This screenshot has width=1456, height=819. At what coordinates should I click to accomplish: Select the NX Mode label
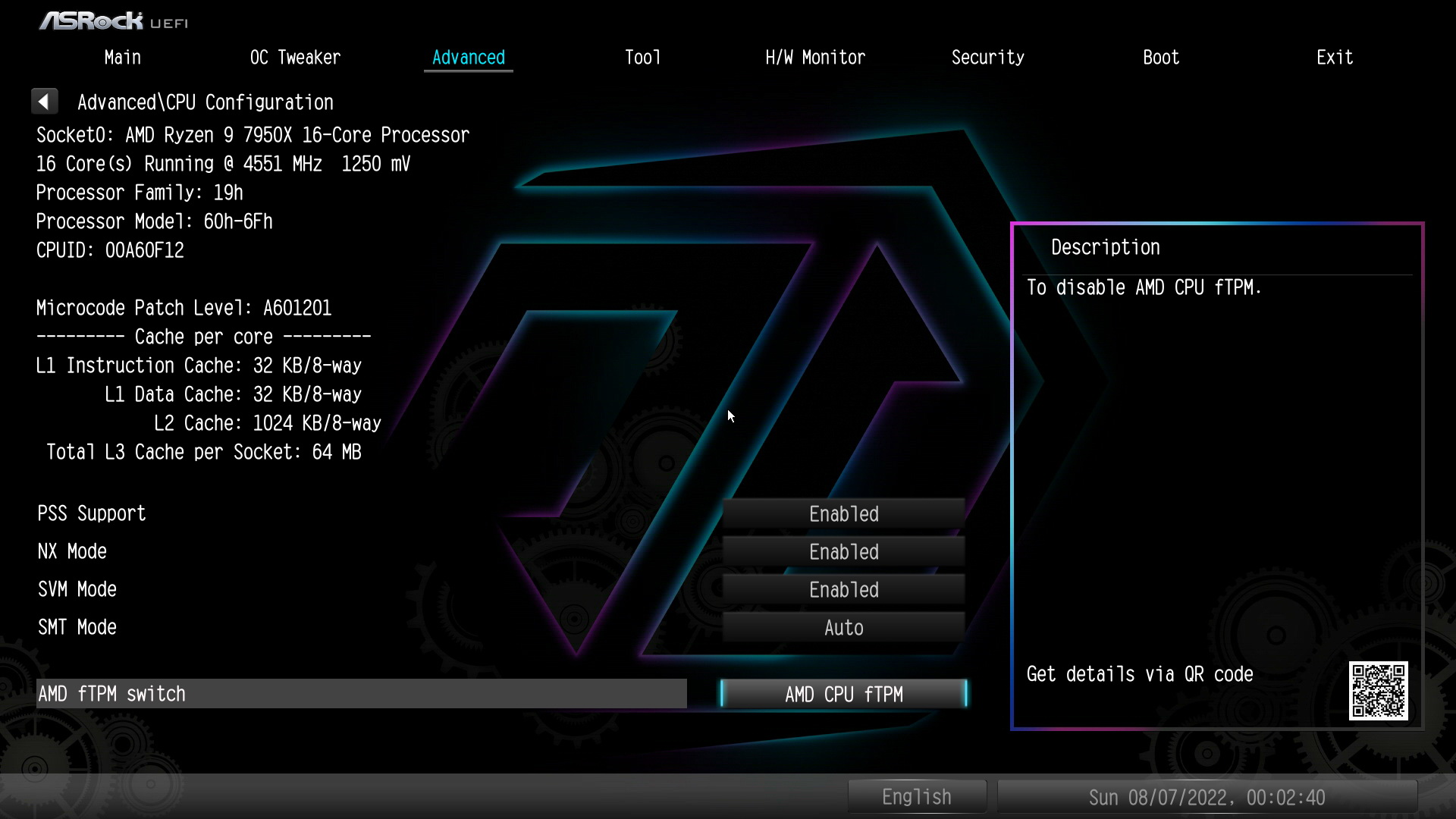click(x=72, y=551)
